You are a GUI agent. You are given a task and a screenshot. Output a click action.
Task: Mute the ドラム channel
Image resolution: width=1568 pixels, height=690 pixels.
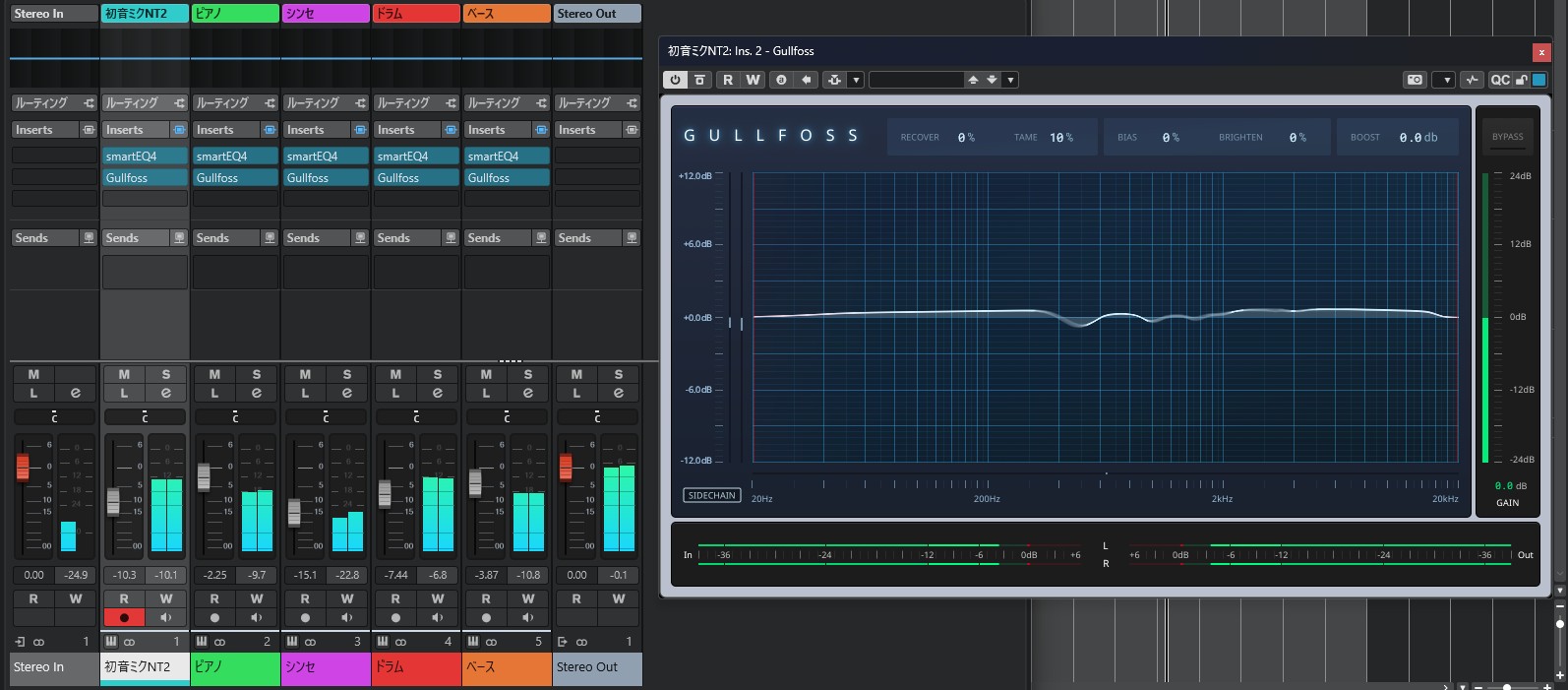point(395,374)
